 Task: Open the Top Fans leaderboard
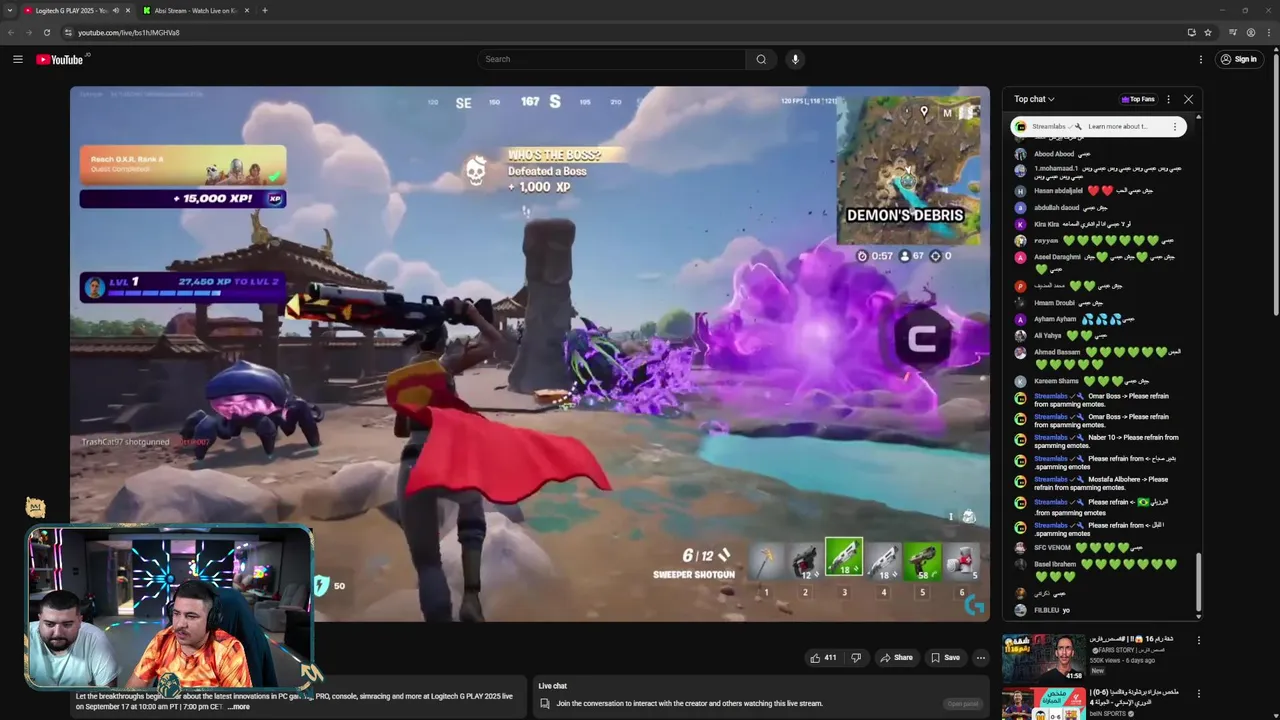pos(1138,99)
